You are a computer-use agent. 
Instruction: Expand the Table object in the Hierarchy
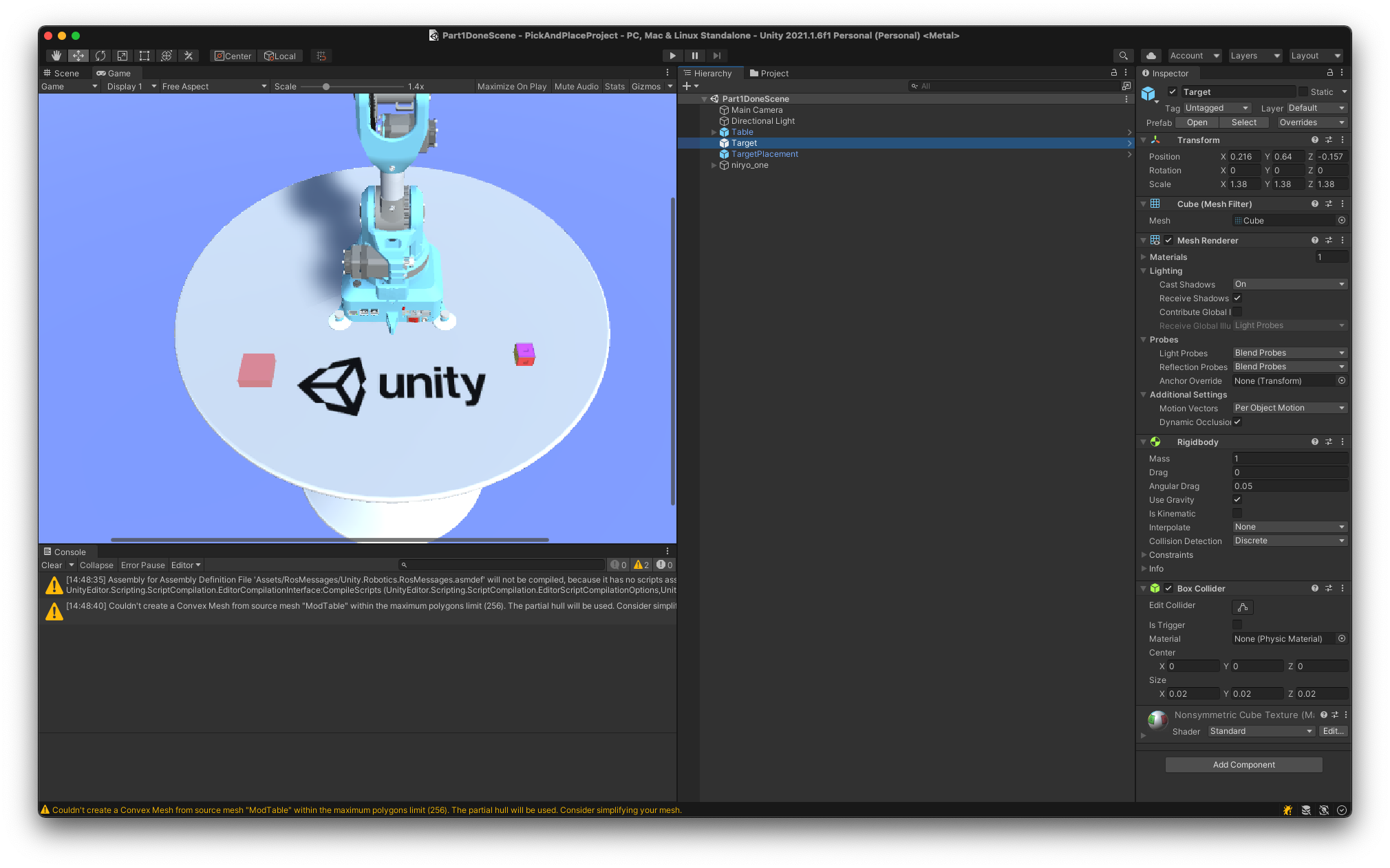tap(714, 131)
